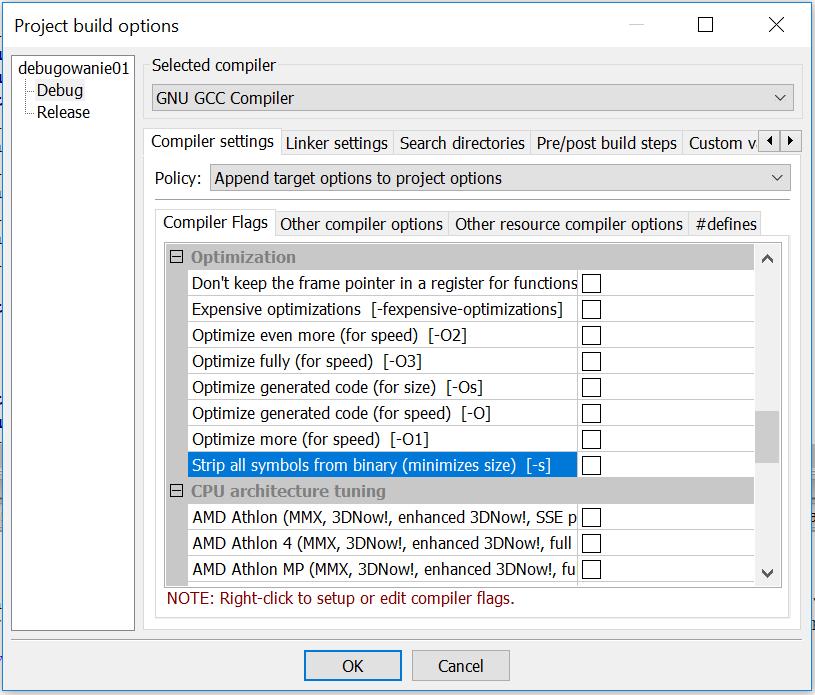Viewport: 815px width, 695px height.
Task: Enable Optimize more -O1 checkbox
Action: click(x=591, y=440)
